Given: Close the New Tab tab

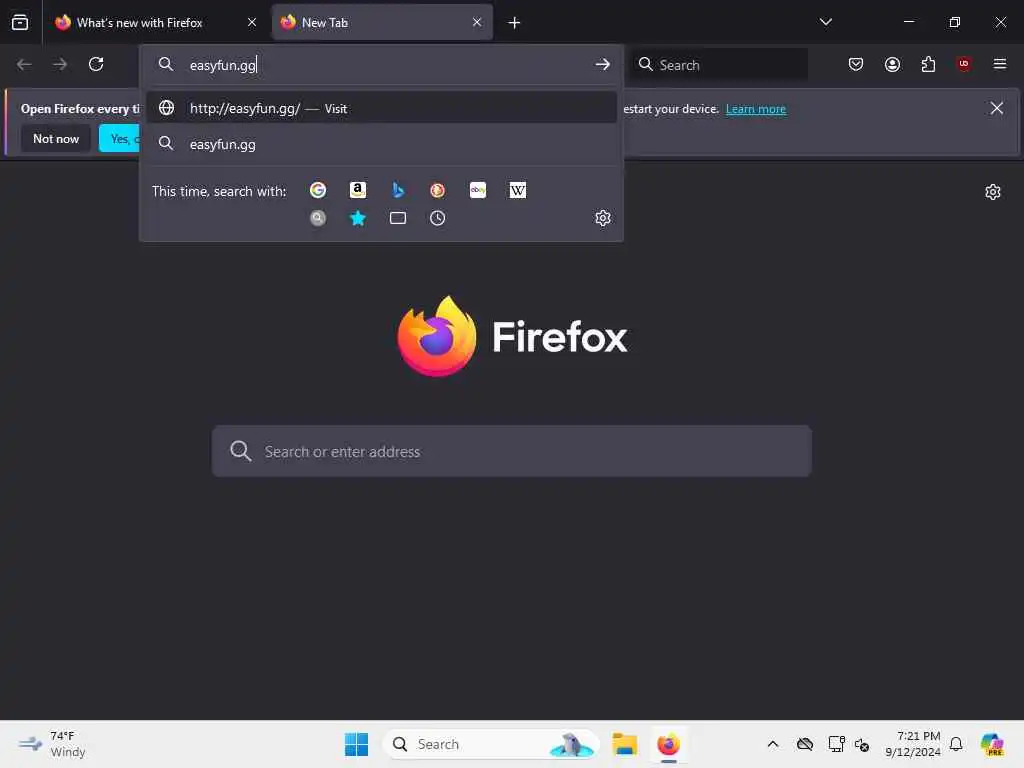Looking at the screenshot, I should (x=477, y=22).
